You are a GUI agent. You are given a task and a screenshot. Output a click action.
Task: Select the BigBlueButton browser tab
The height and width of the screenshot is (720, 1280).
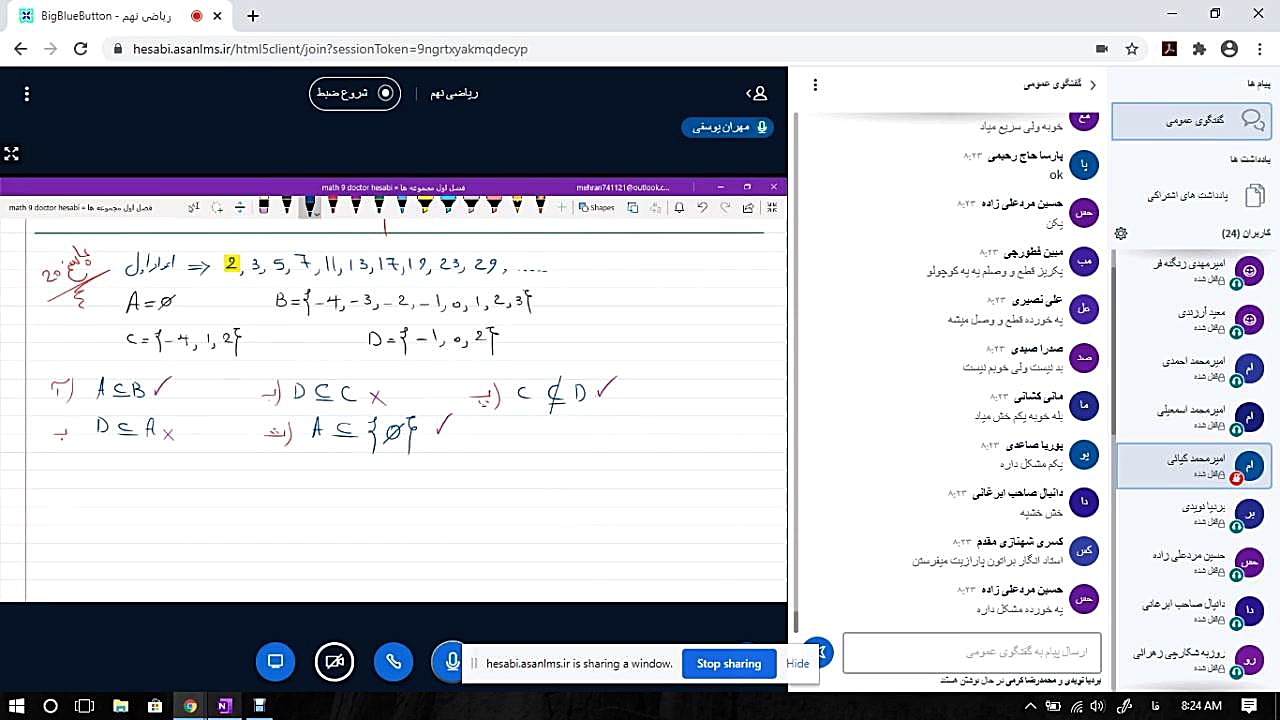pyautogui.click(x=122, y=16)
